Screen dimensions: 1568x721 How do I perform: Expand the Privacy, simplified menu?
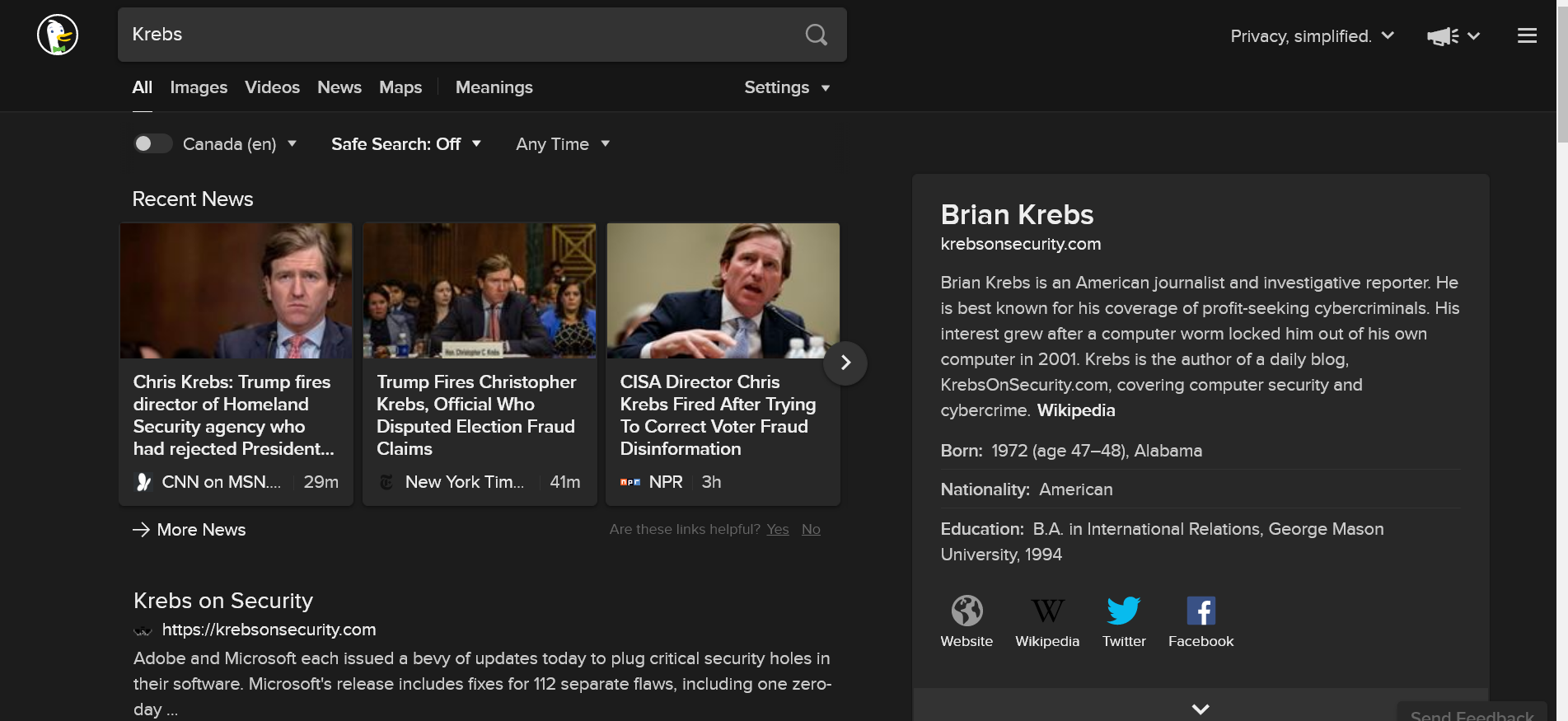(x=1313, y=36)
